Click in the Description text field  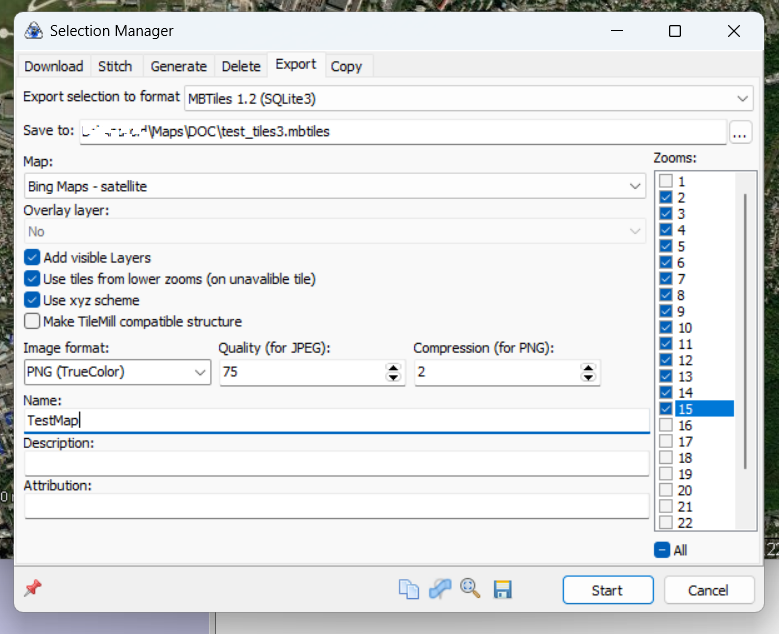click(336, 463)
